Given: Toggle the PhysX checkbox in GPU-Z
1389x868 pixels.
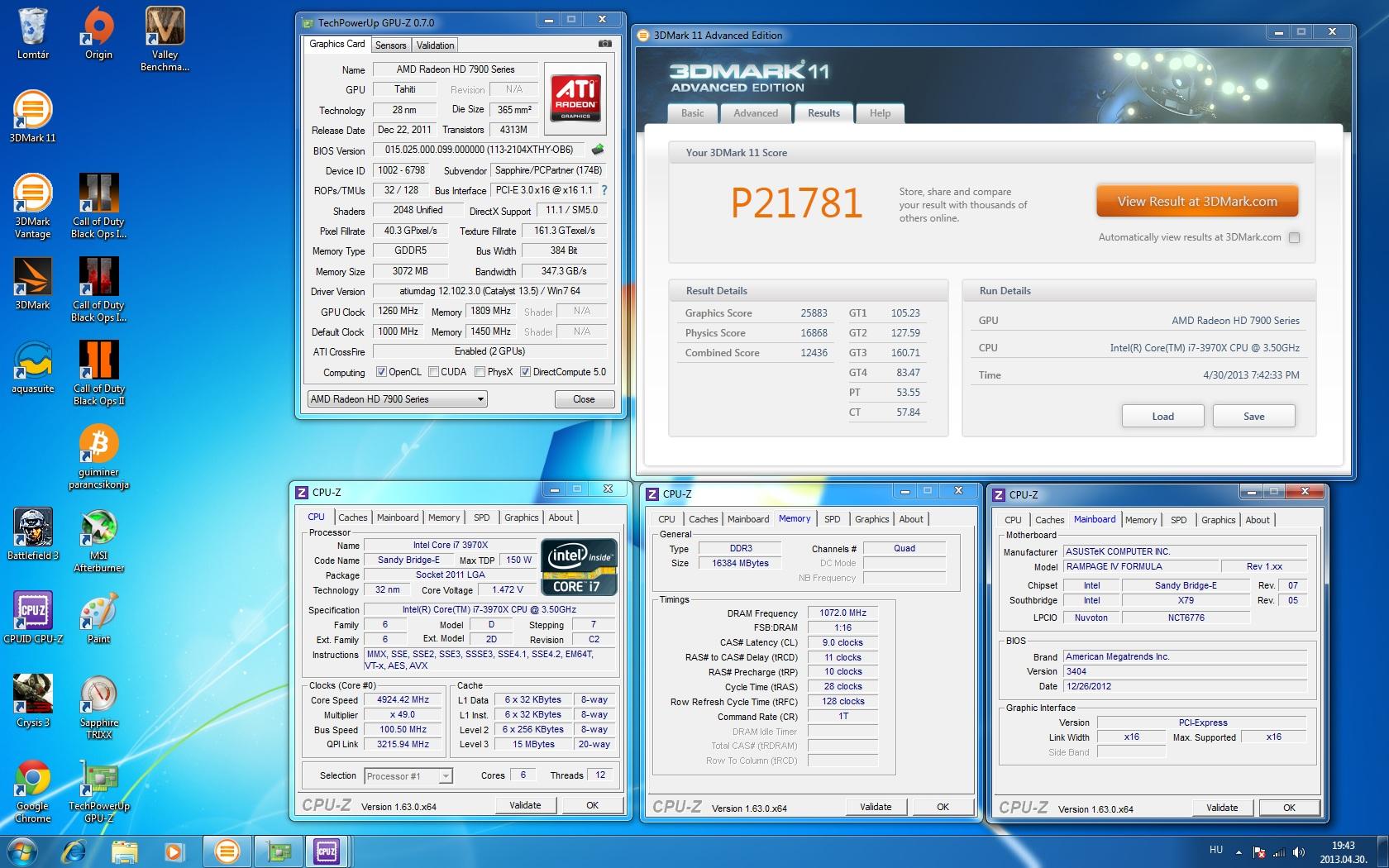Looking at the screenshot, I should click(x=480, y=372).
